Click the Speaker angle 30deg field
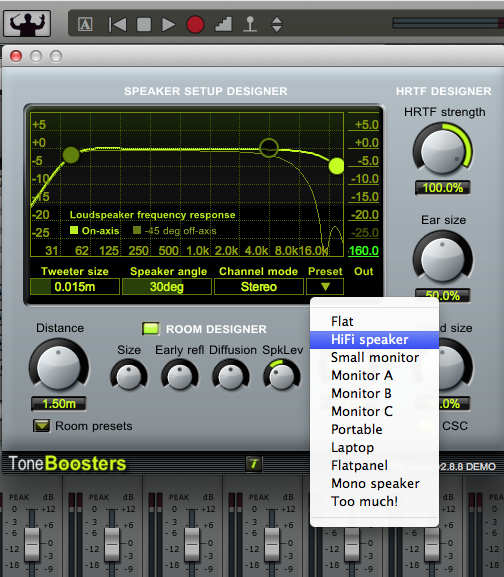 (x=167, y=287)
